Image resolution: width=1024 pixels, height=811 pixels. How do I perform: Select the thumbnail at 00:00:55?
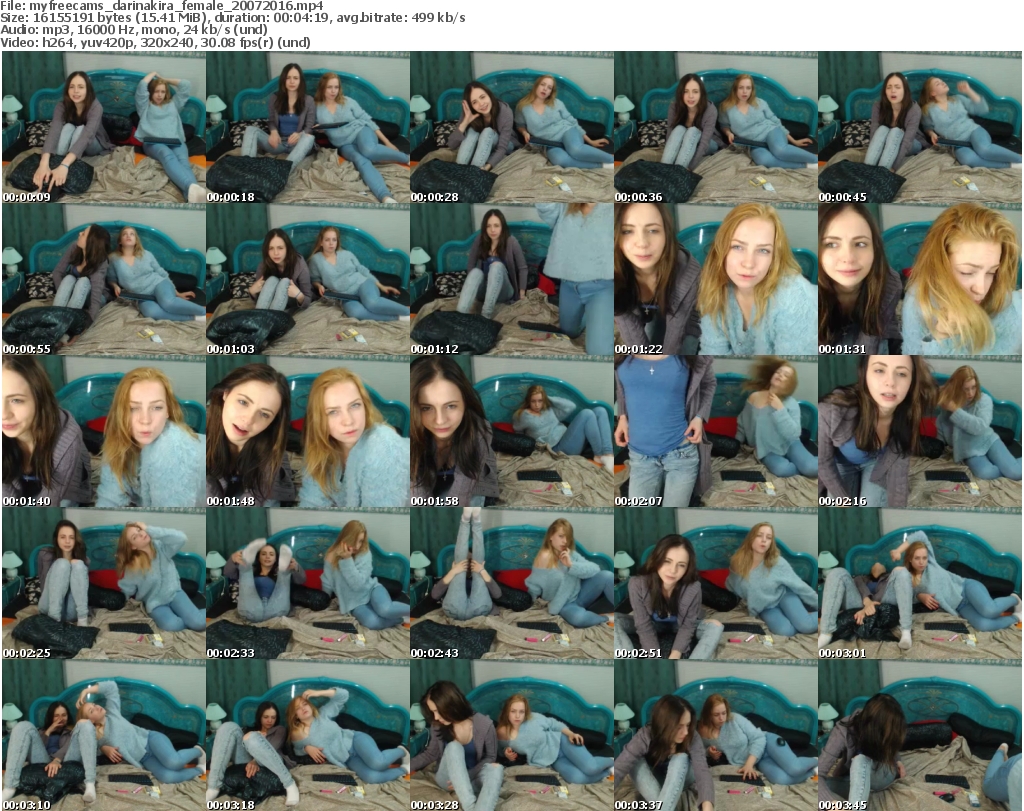click(104, 279)
